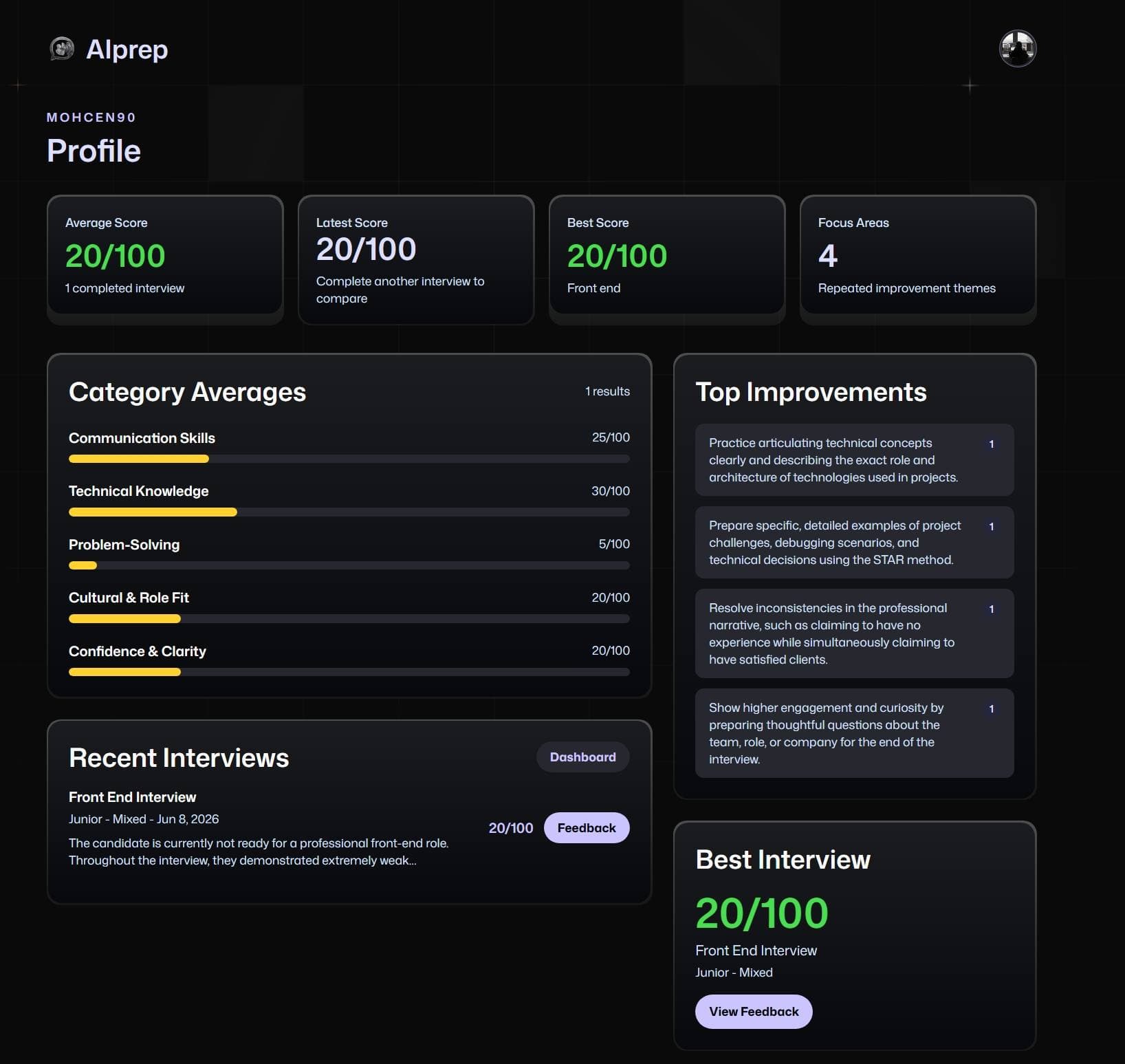Click the count badge on 'Practice articulating' item
The height and width of the screenshot is (1064, 1125).
pyautogui.click(x=991, y=444)
